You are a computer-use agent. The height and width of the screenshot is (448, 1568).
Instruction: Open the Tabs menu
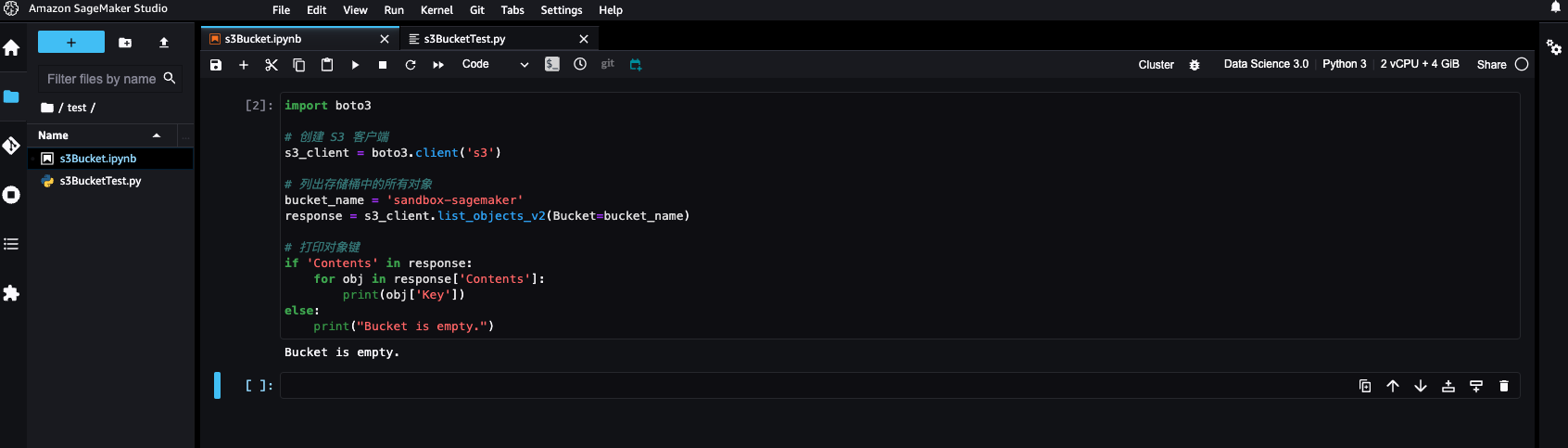512,10
